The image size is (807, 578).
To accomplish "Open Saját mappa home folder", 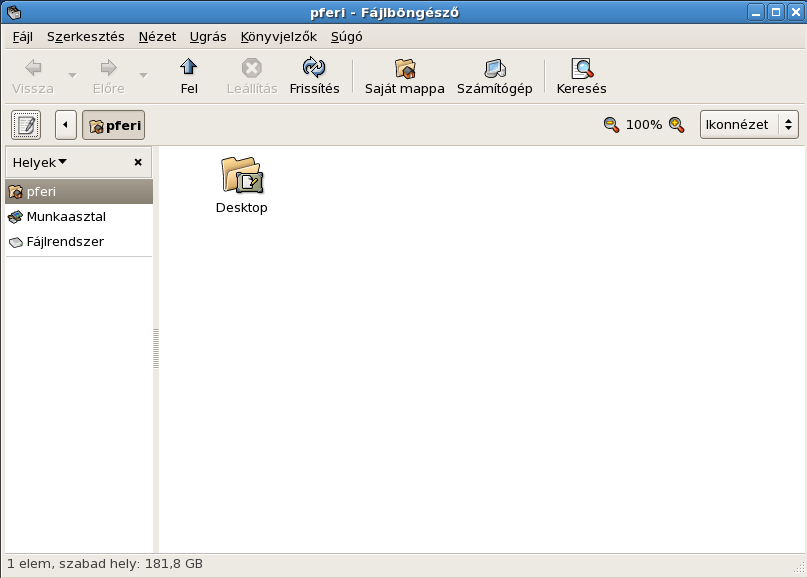I will tap(404, 68).
